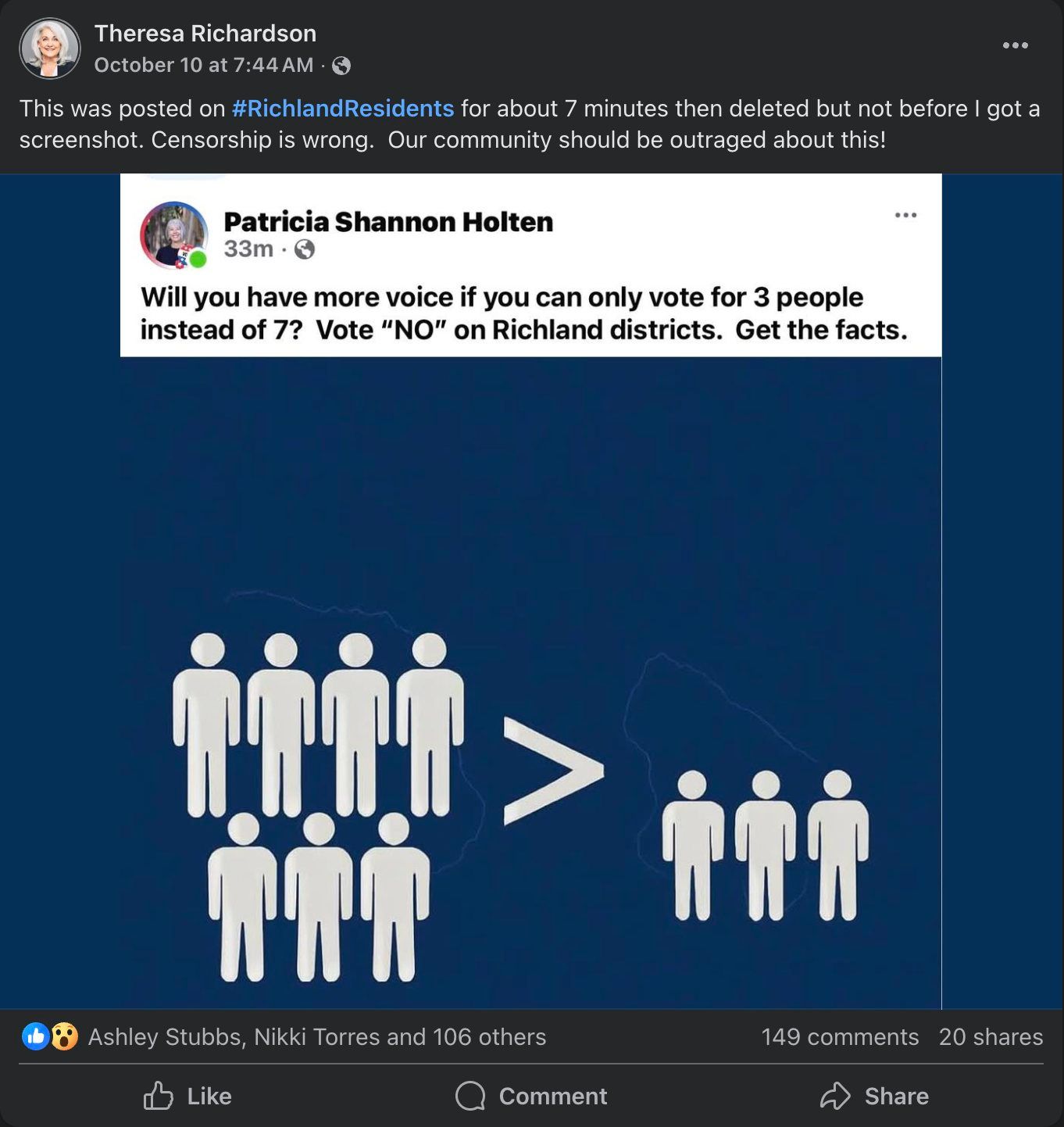Click the Share arrow icon
1064x1127 pixels.
pos(837,1097)
